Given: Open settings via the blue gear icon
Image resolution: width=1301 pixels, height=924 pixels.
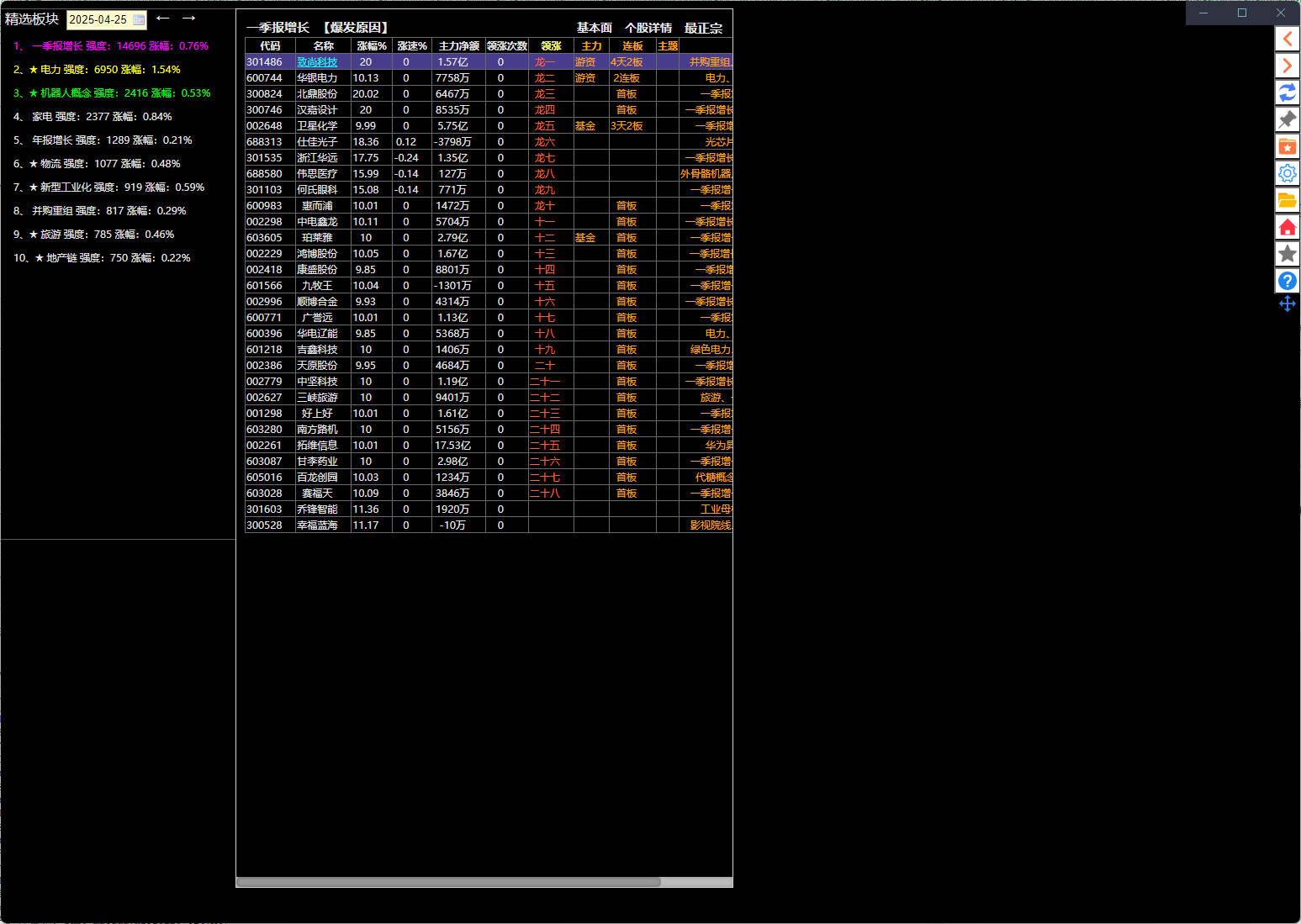Looking at the screenshot, I should (x=1287, y=173).
